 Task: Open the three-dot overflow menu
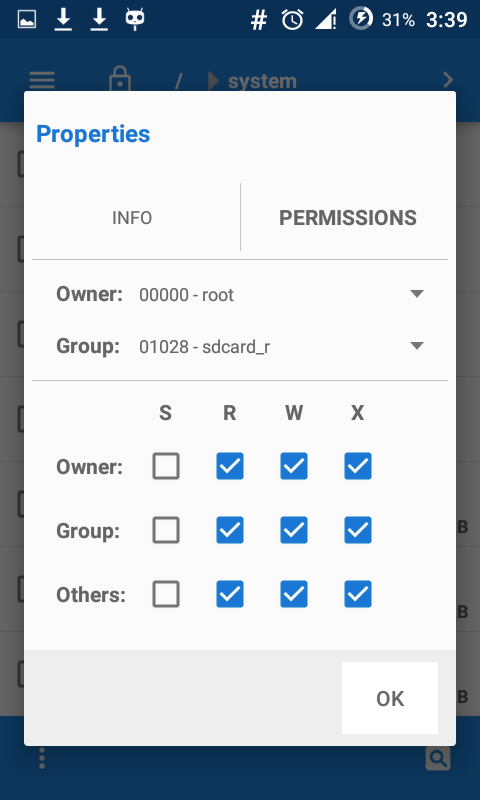[42, 758]
